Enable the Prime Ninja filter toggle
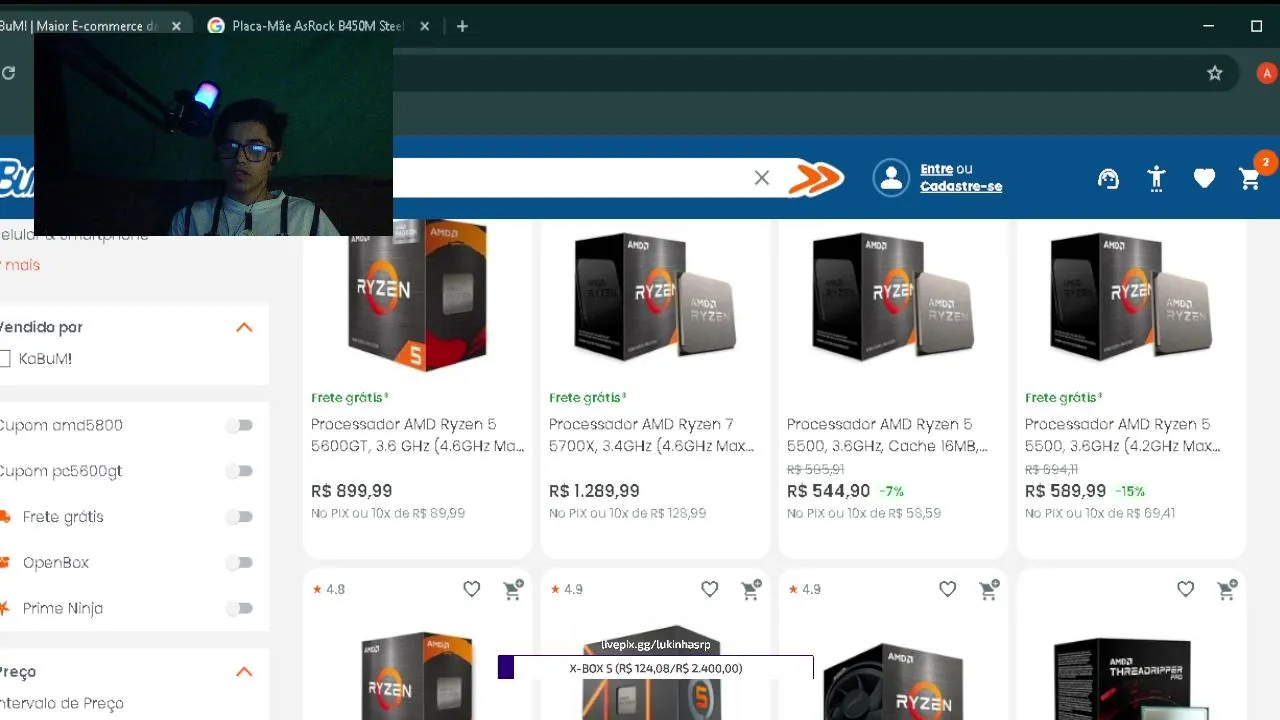 pyautogui.click(x=239, y=608)
